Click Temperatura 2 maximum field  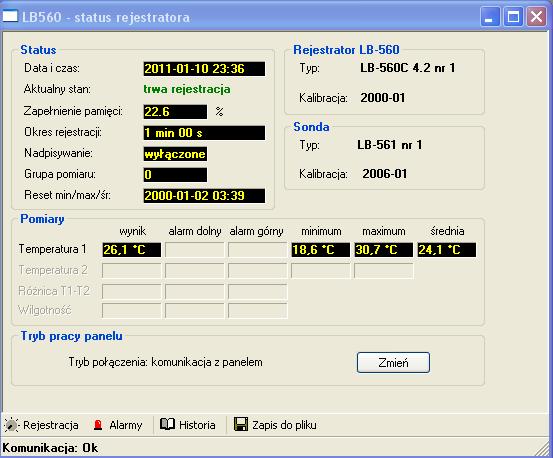click(x=383, y=270)
